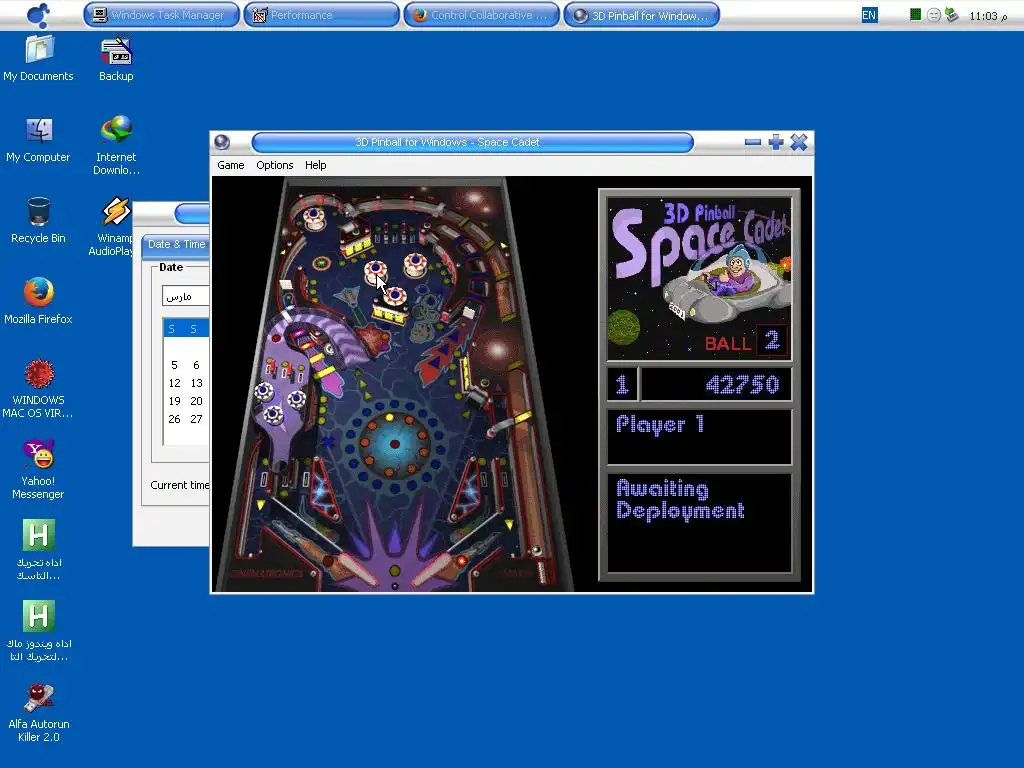Viewport: 1024px width, 768px height.
Task: Open the WINDOWS MAC OS VIR... icon
Action: click(x=39, y=388)
